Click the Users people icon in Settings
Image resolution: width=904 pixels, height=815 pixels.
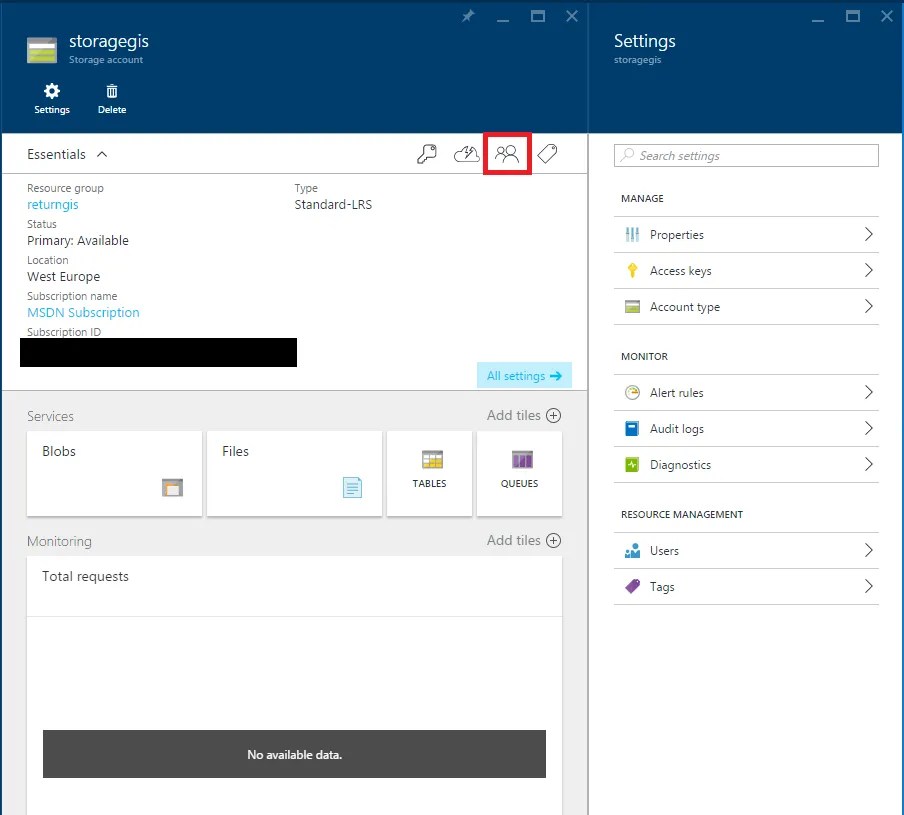pyautogui.click(x=632, y=550)
